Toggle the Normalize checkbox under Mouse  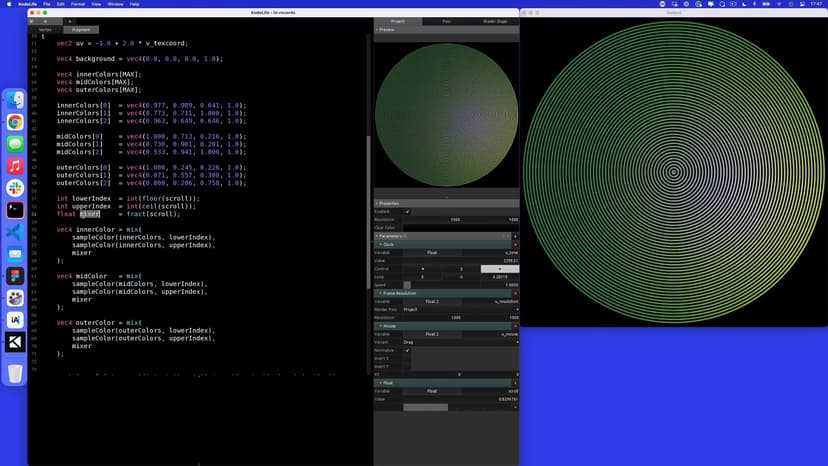[407, 350]
